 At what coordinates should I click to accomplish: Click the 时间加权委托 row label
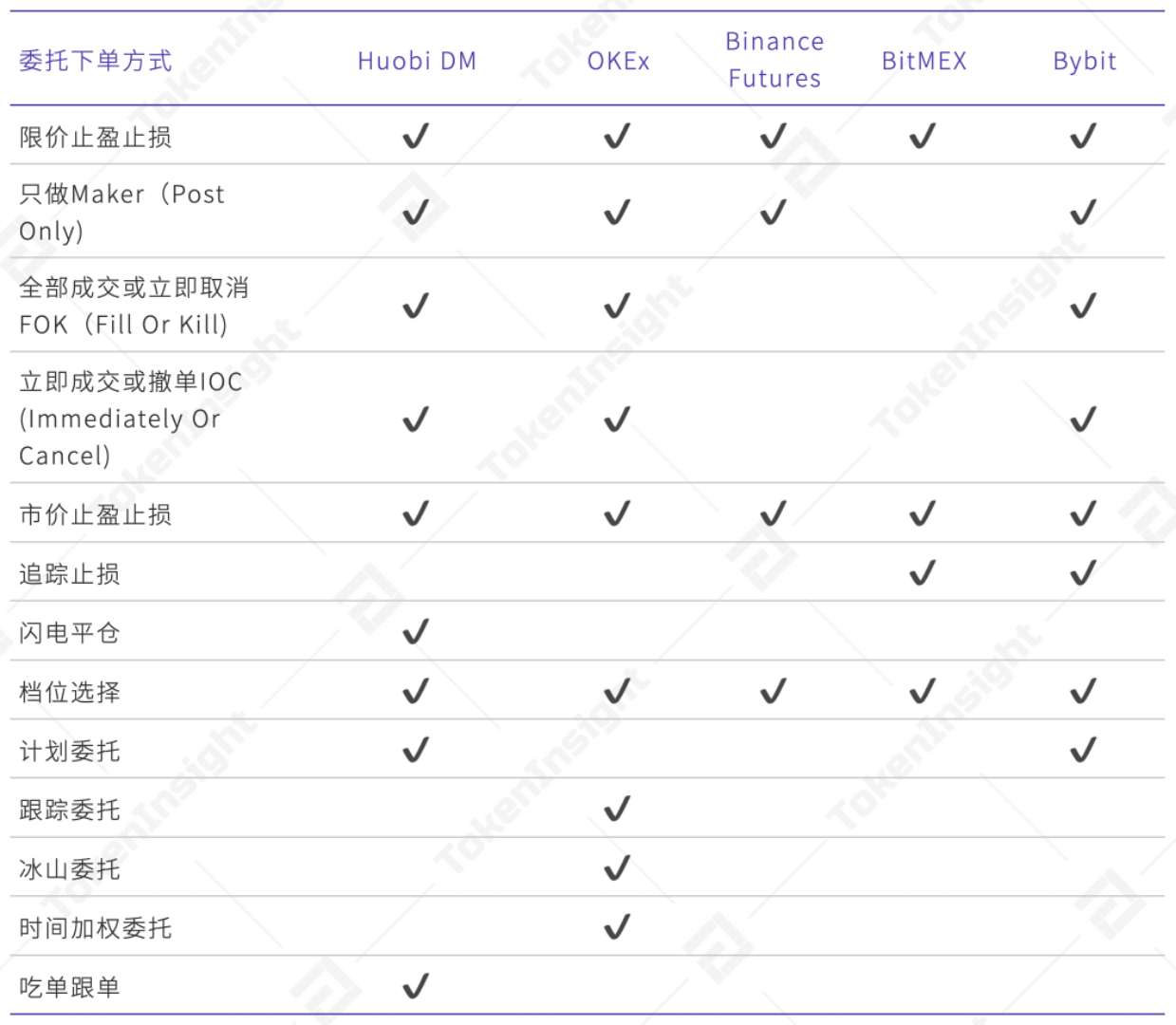click(x=95, y=927)
